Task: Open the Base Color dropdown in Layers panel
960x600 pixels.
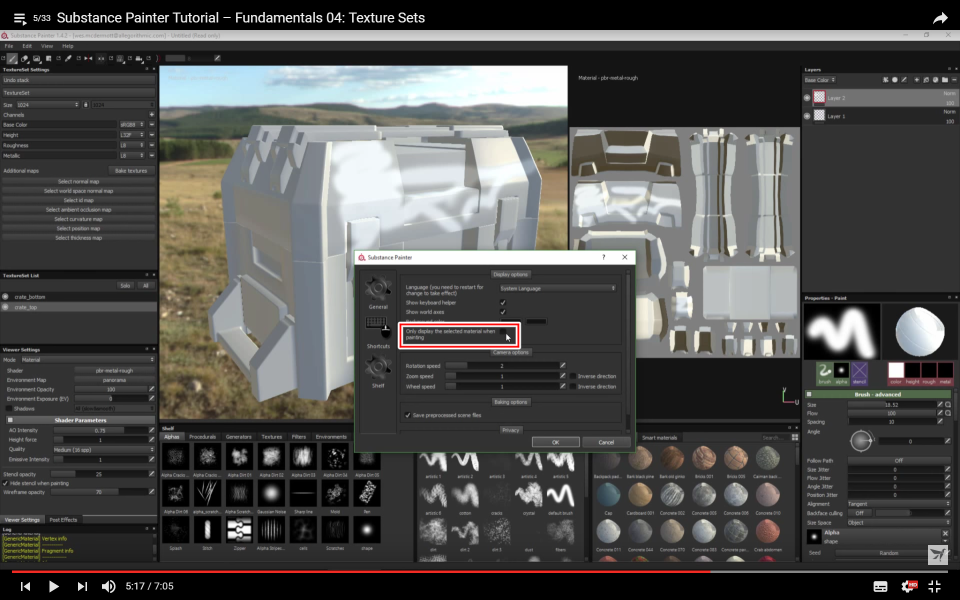Action: tap(820, 80)
